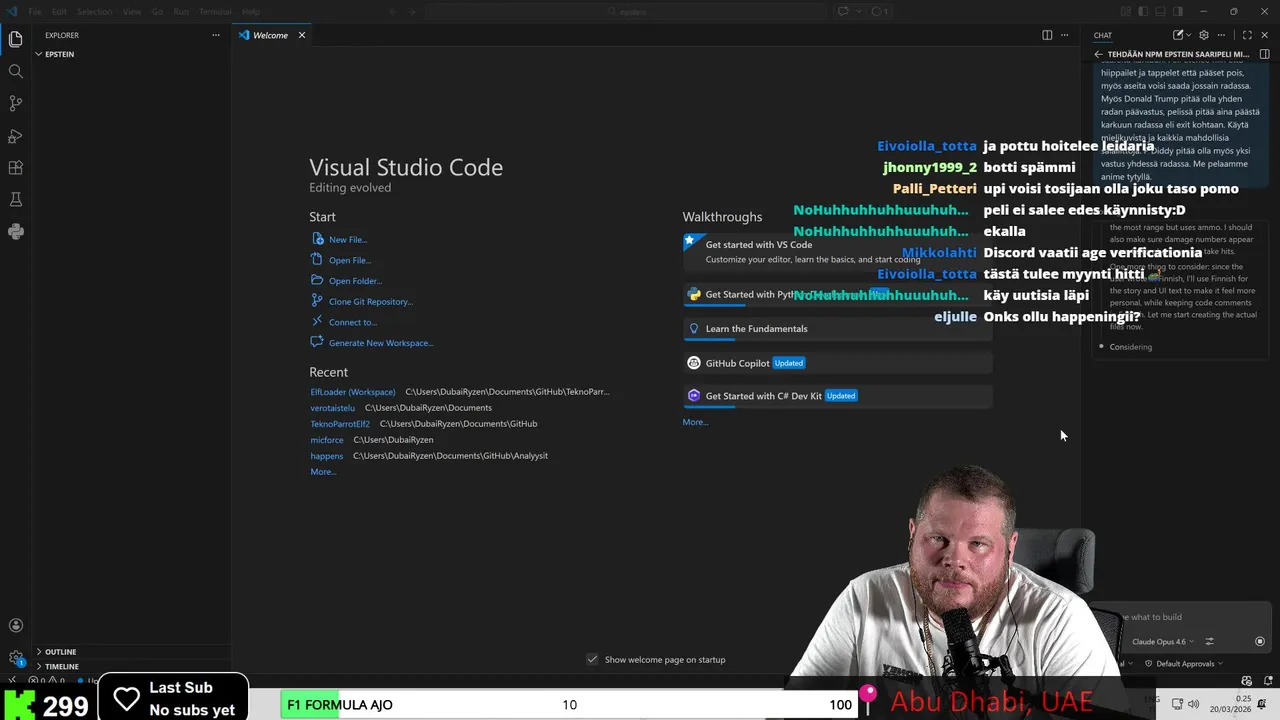1280x720 pixels.
Task: Open the chat tools configuration icon
Action: pyautogui.click(x=1209, y=642)
